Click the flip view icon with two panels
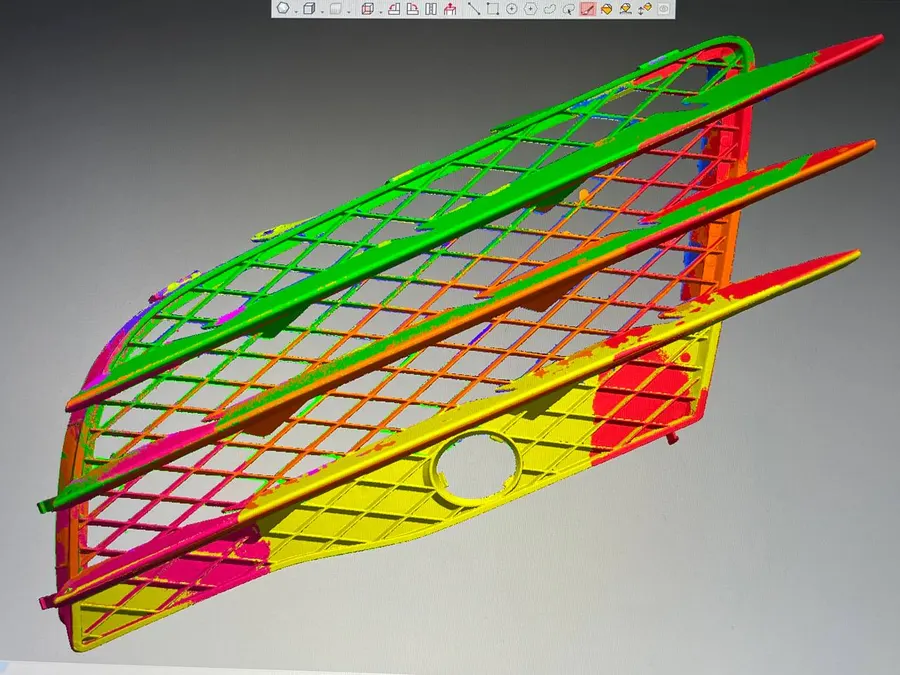 point(431,8)
